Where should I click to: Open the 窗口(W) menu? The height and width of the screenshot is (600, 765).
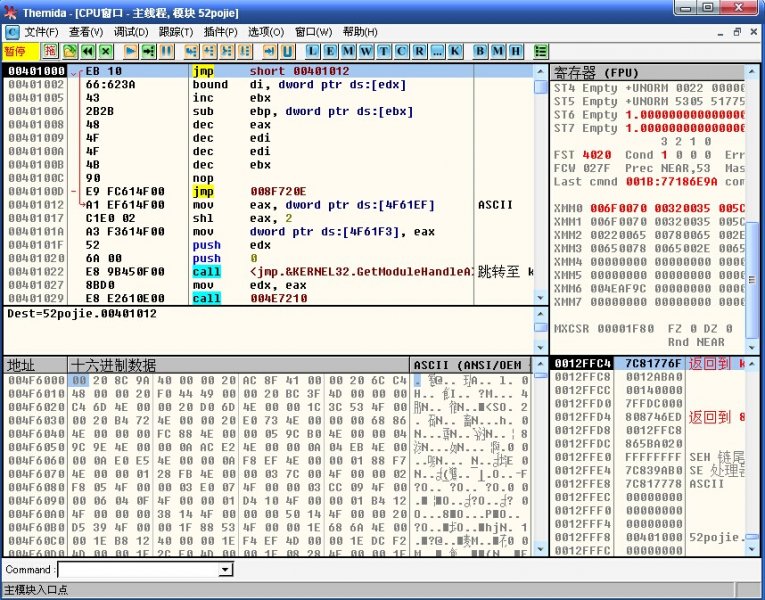pyautogui.click(x=313, y=32)
